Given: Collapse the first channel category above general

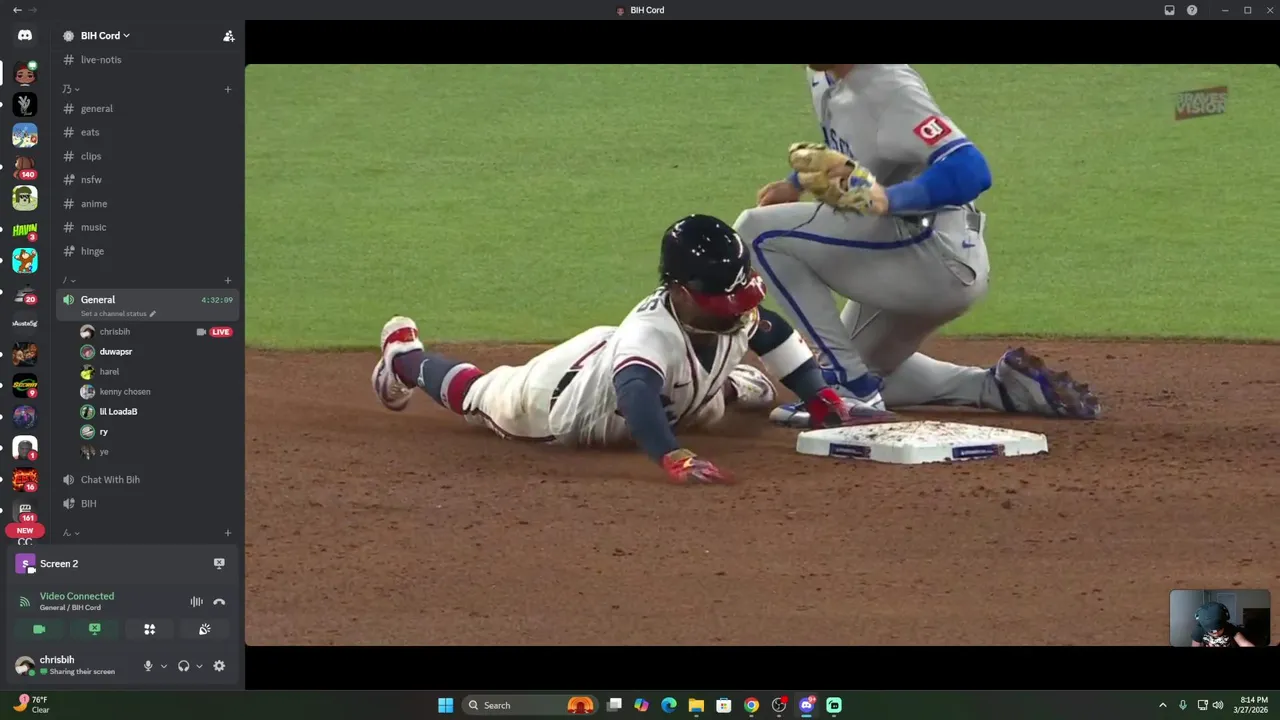Looking at the screenshot, I should coord(71,89).
